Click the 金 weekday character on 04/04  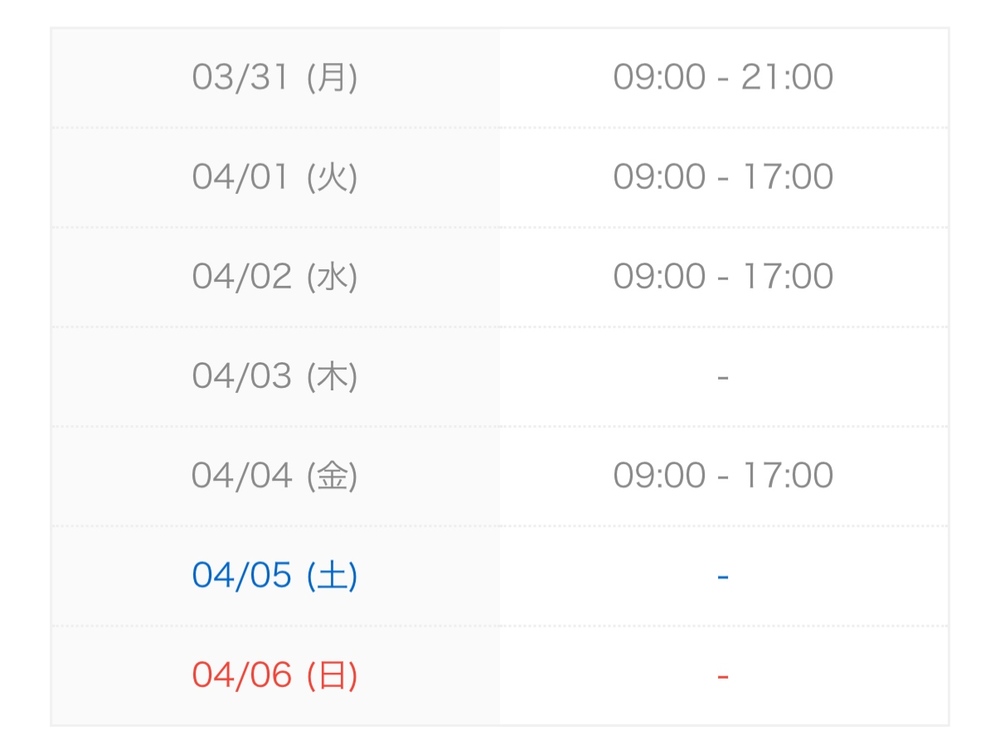pyautogui.click(x=332, y=475)
